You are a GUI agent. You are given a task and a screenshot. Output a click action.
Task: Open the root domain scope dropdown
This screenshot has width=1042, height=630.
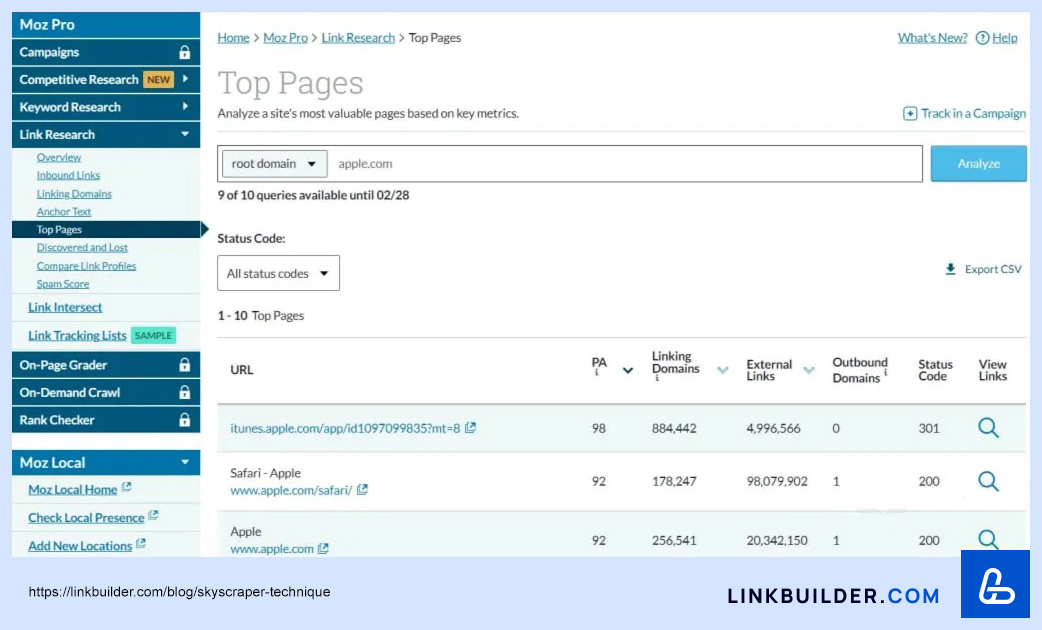coord(274,163)
